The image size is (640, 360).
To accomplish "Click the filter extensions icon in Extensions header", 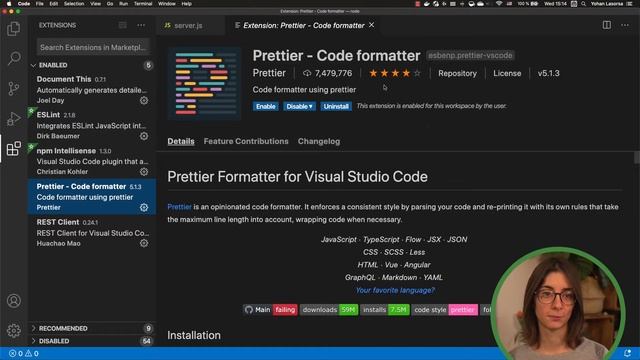I will (122, 25).
